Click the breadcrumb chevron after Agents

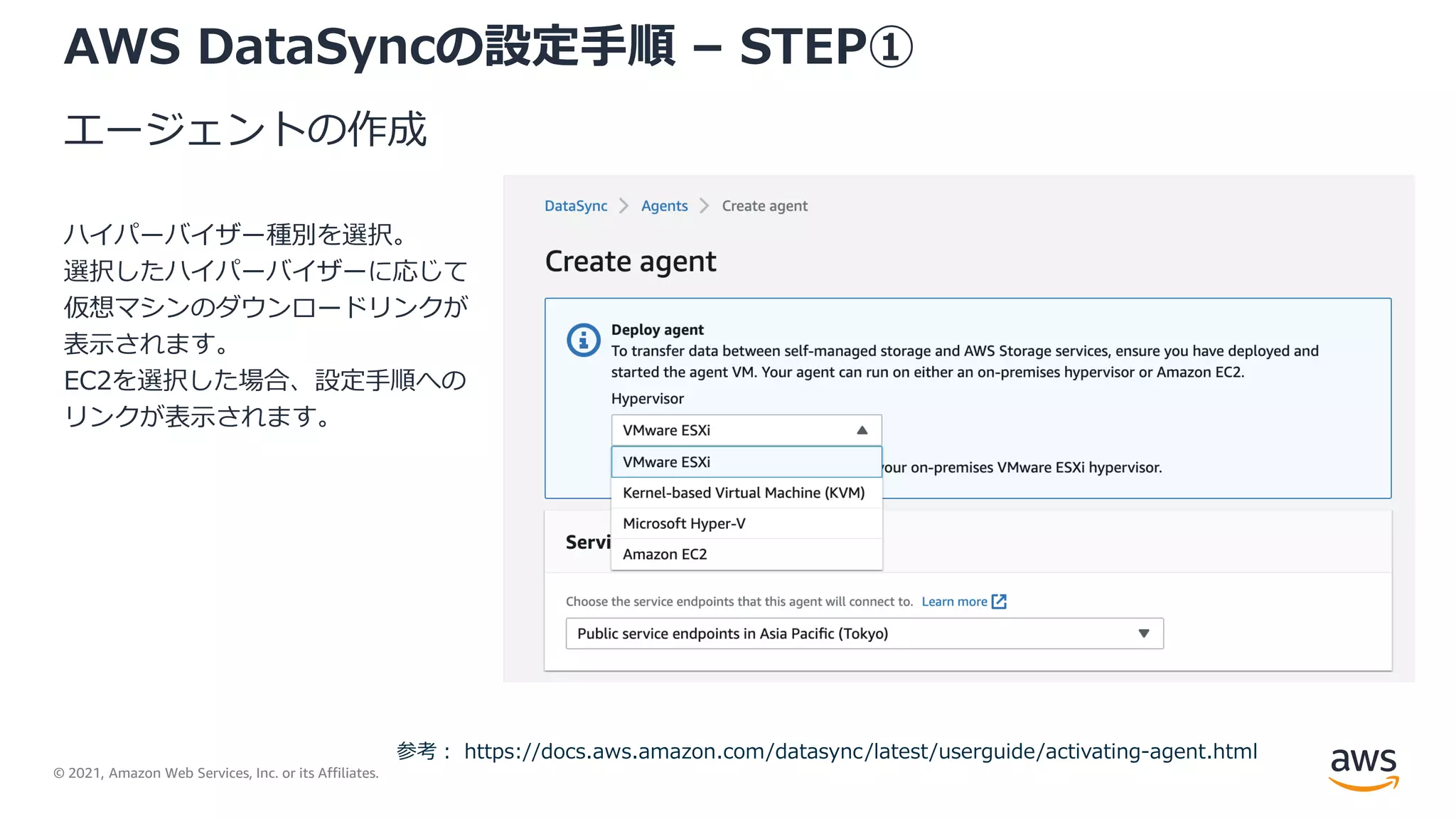pyautogui.click(x=705, y=206)
